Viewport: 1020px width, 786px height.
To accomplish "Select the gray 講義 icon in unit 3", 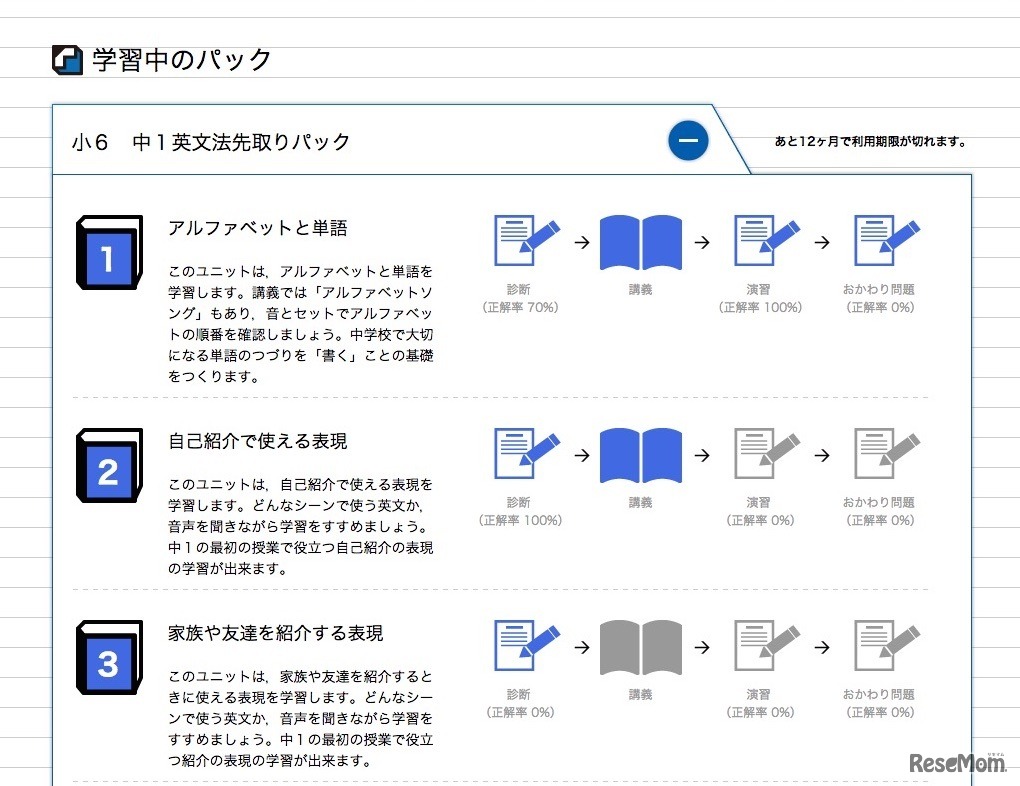I will 640,646.
